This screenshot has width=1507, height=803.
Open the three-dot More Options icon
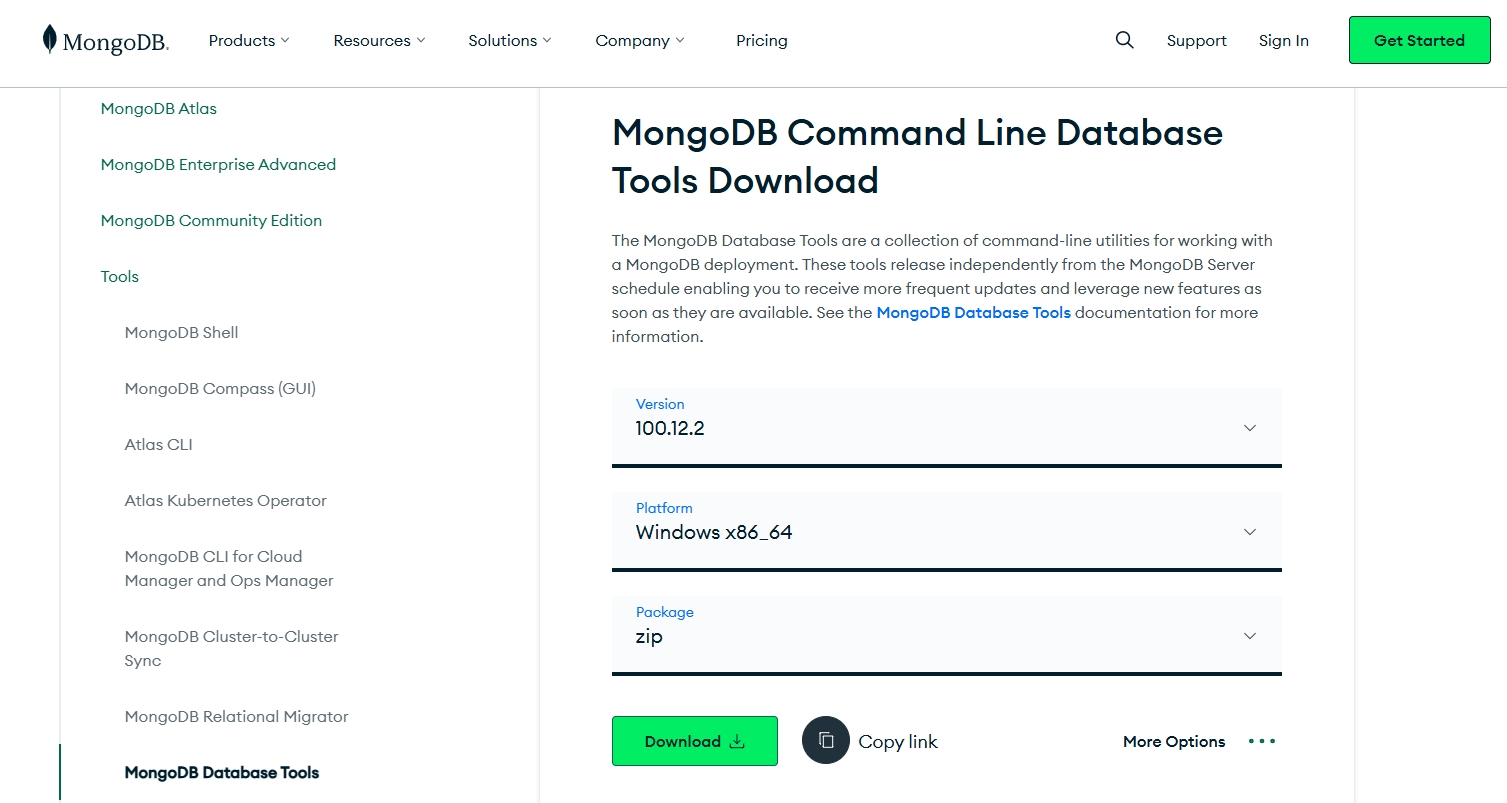(x=1262, y=741)
